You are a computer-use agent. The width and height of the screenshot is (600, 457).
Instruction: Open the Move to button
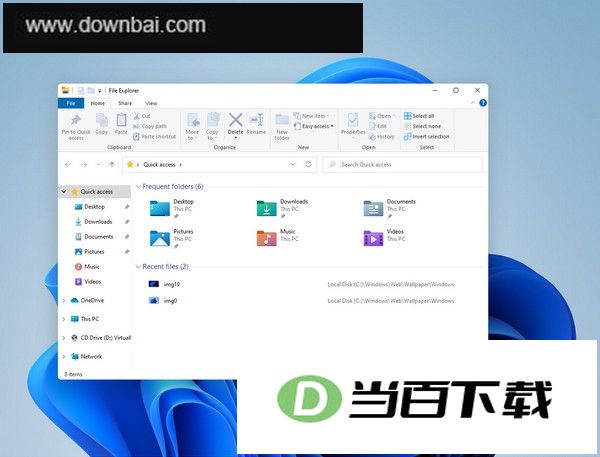point(192,127)
